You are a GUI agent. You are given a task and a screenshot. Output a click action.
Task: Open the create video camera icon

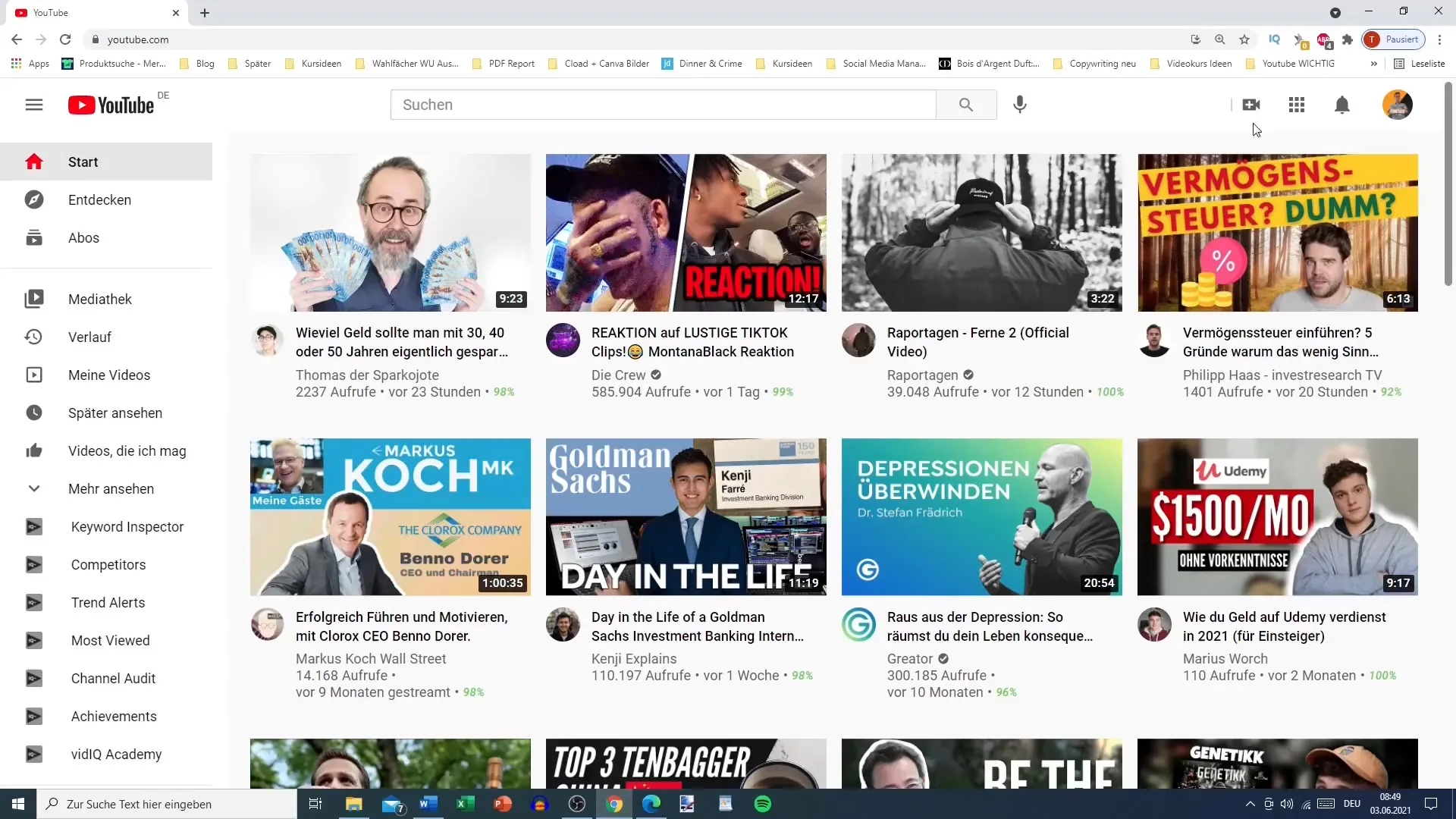[1251, 105]
